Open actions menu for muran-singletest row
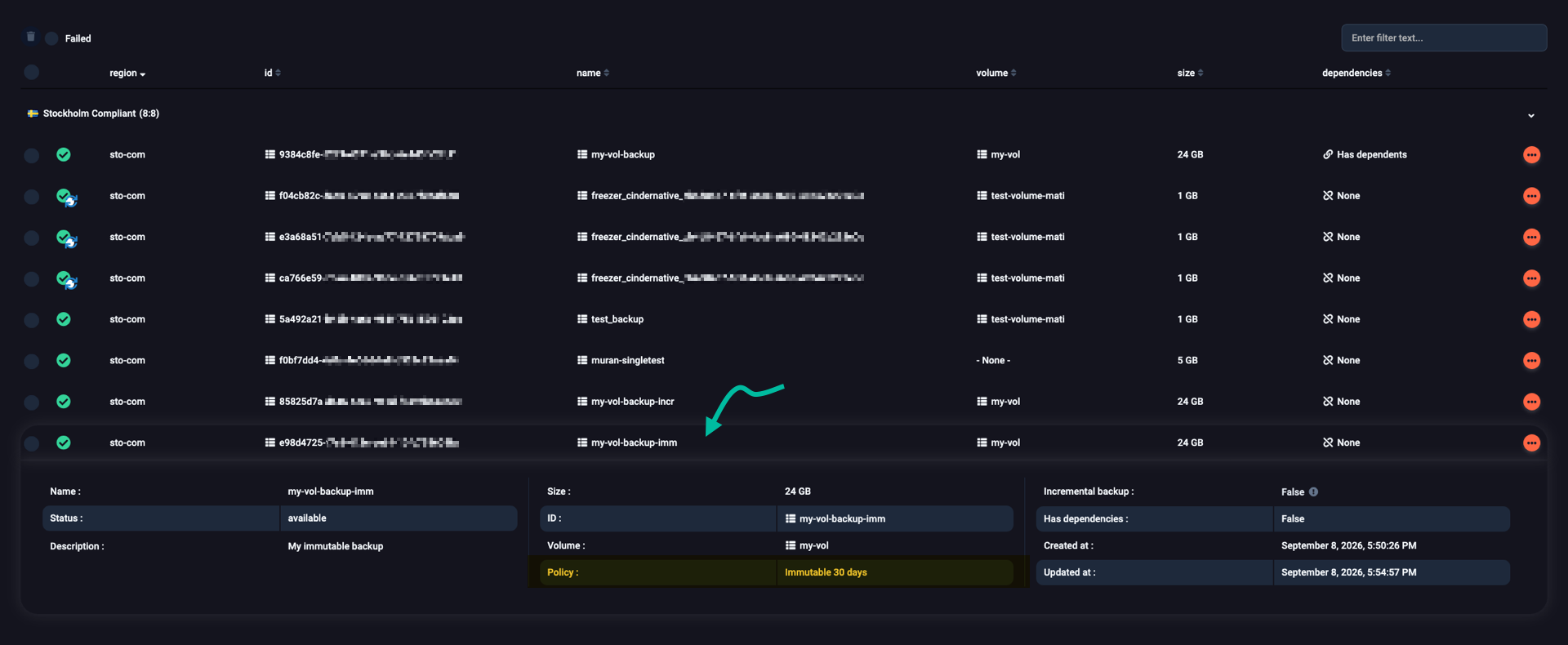 [x=1531, y=360]
